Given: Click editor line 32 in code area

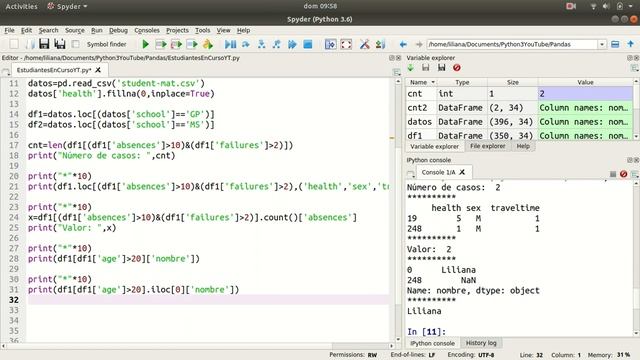Looking at the screenshot, I should (x=208, y=300).
